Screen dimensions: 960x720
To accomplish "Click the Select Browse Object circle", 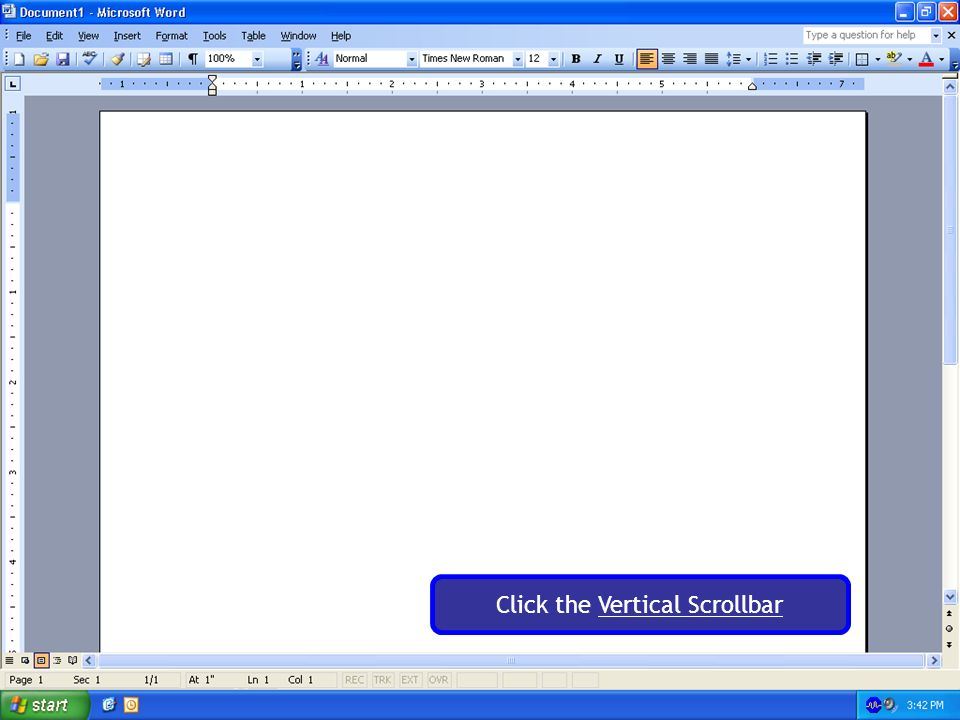I will click(x=949, y=629).
